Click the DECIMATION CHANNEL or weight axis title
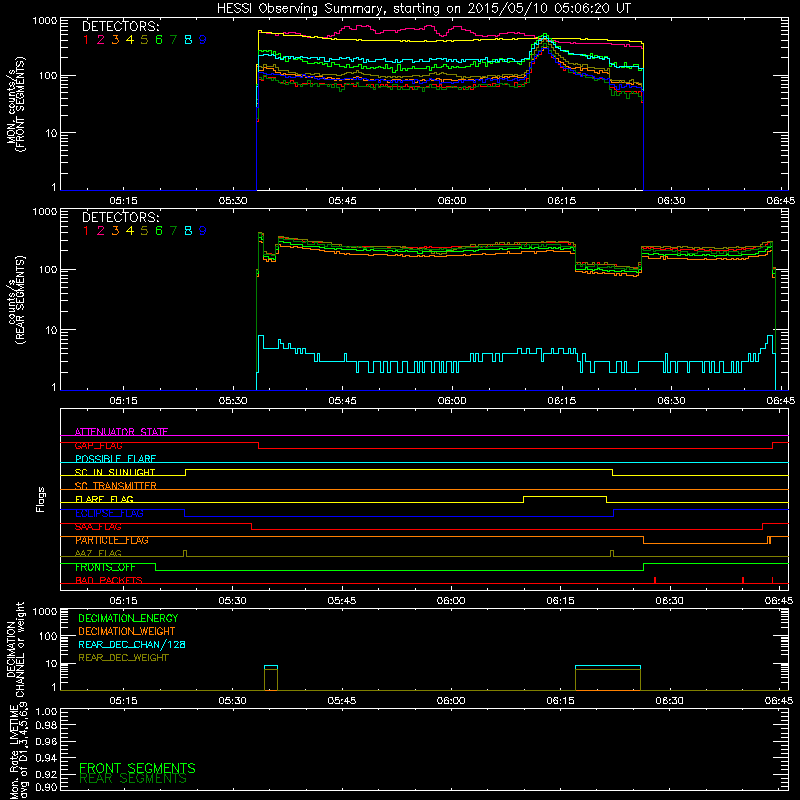Screen dimensions: 800x800 (15, 649)
